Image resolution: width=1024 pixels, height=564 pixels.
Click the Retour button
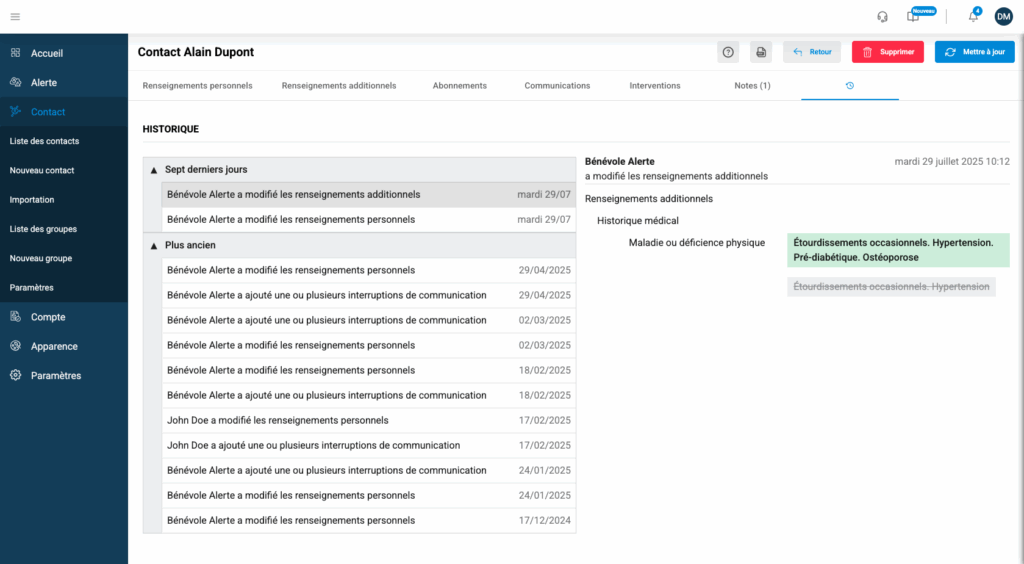(x=811, y=52)
